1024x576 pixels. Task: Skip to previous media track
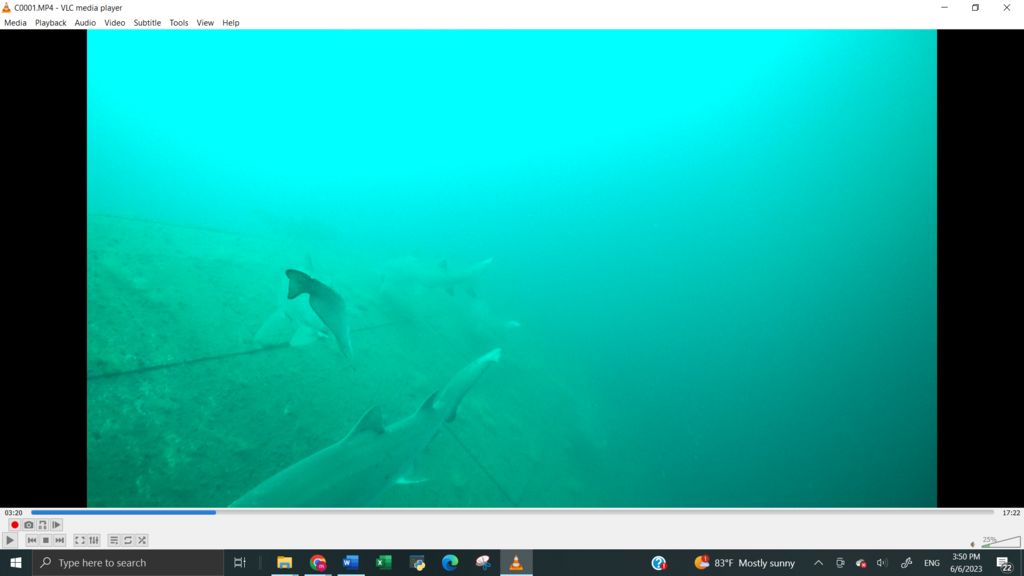point(32,540)
